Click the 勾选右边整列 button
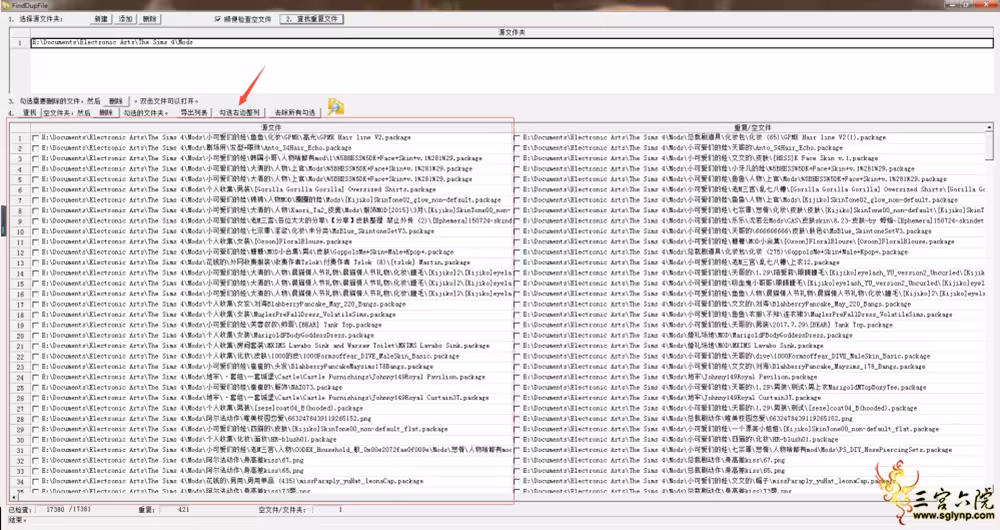Screen dimensions: 1000x530 [x=240, y=113]
